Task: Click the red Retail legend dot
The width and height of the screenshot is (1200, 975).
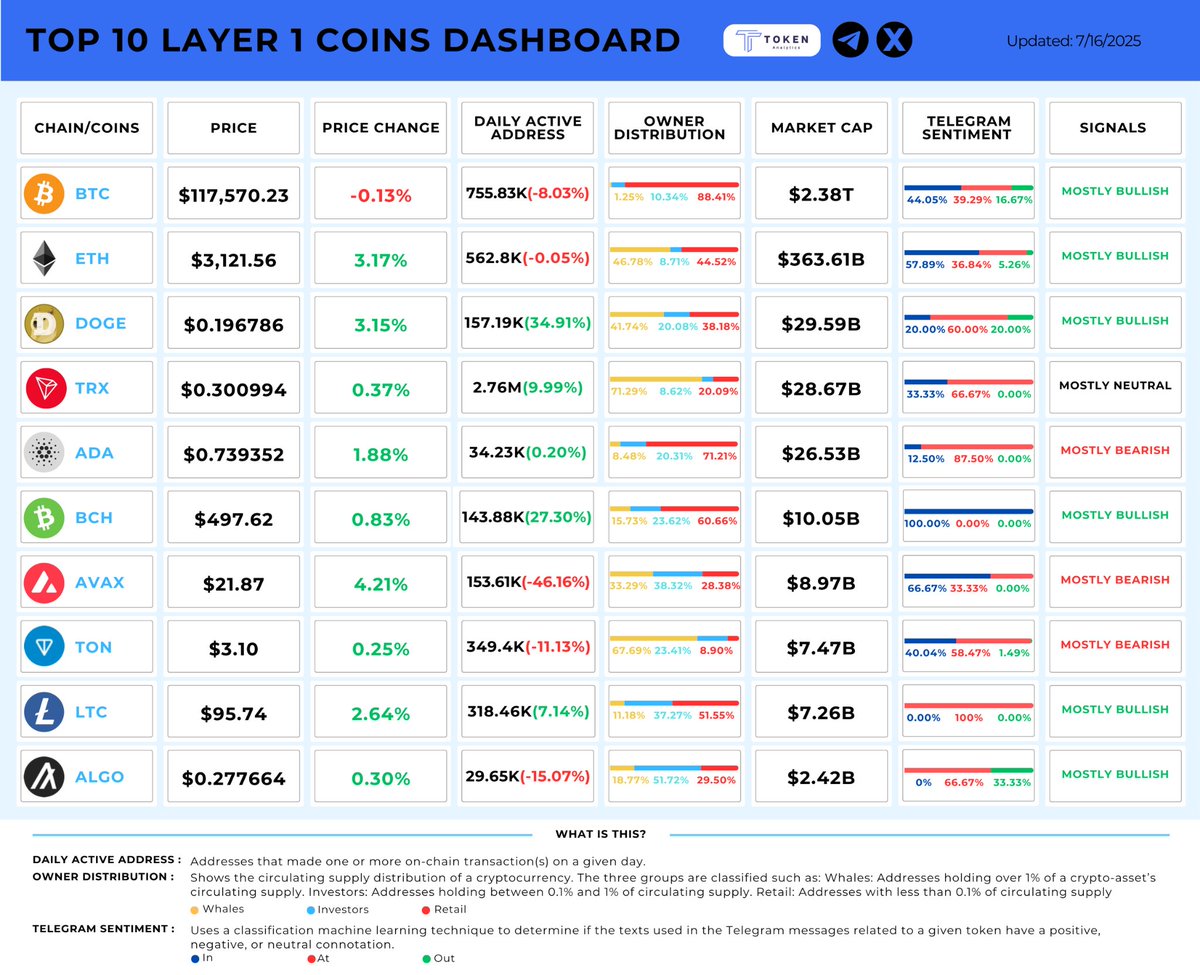Action: tap(425, 910)
